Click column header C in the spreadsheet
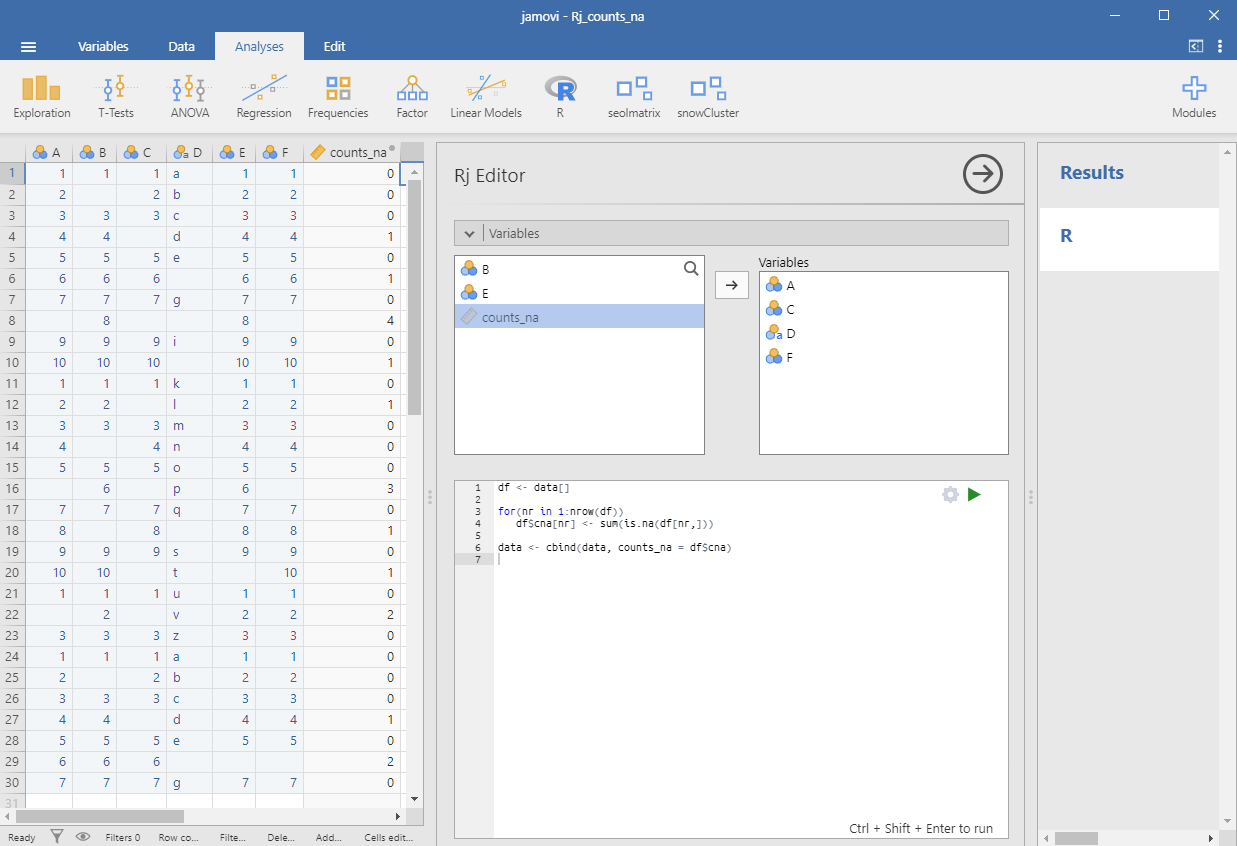Viewport: 1237px width, 846px height. (x=140, y=152)
